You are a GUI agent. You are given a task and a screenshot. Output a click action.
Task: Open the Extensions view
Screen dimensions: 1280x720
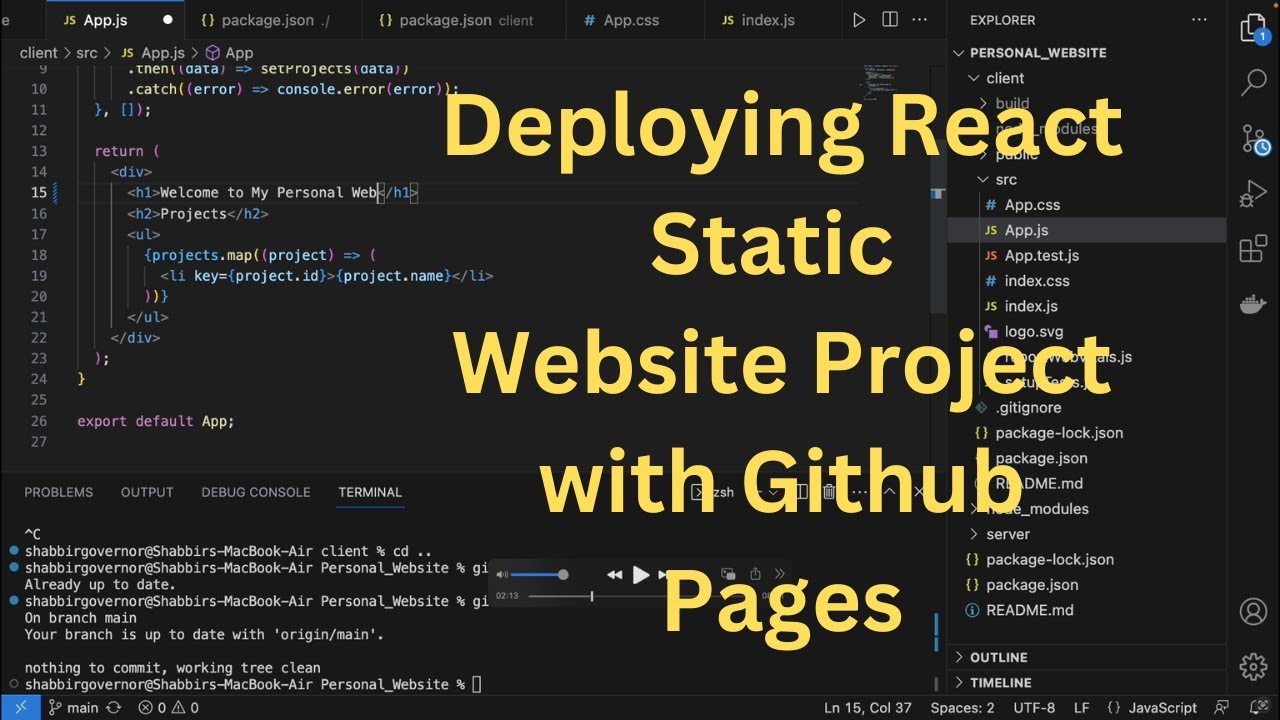(x=1253, y=249)
